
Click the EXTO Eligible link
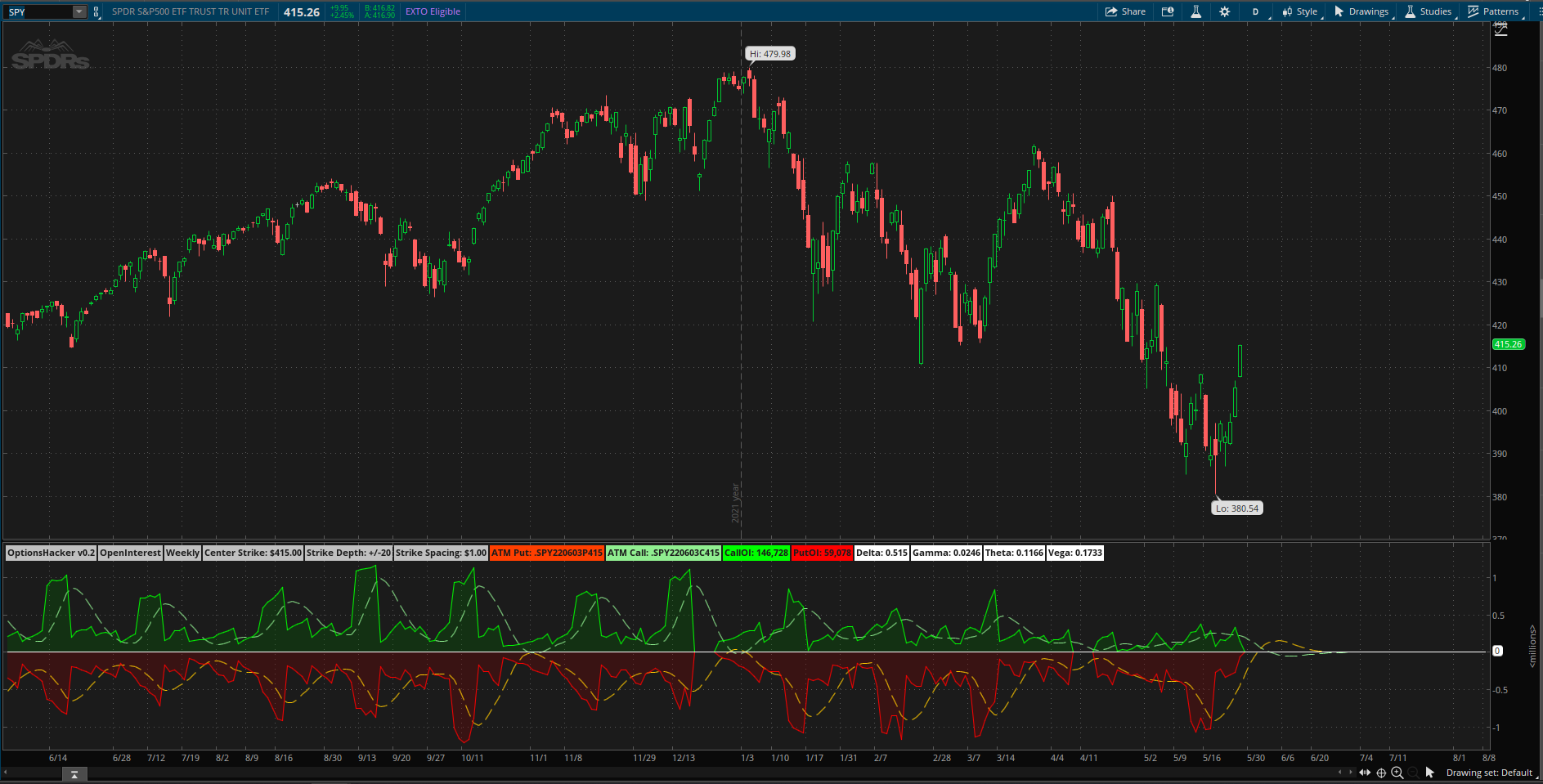(x=433, y=11)
